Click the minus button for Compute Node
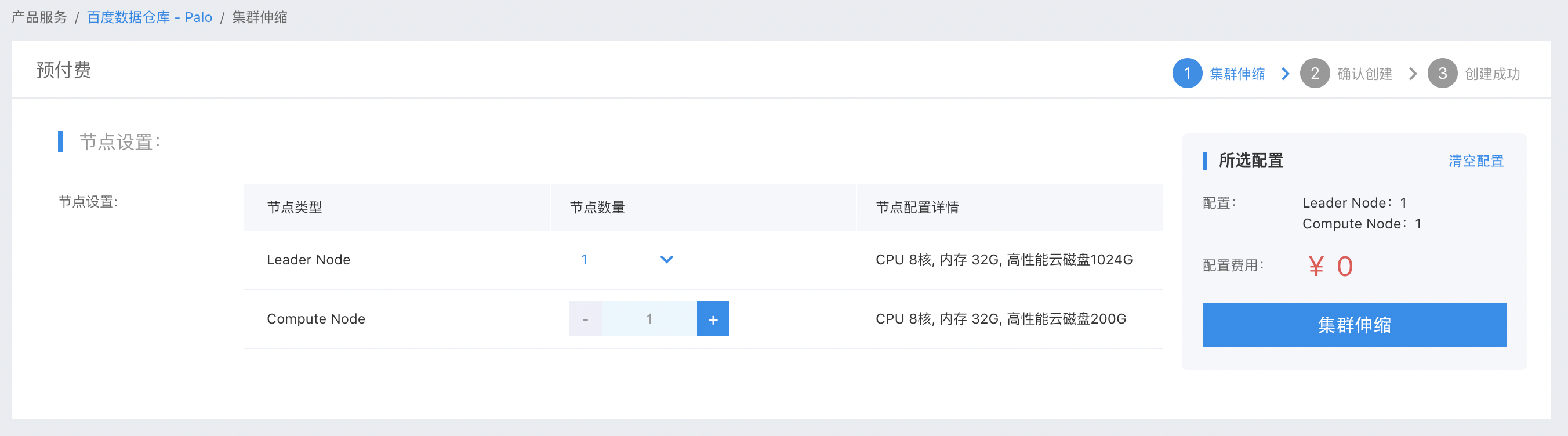 [586, 319]
